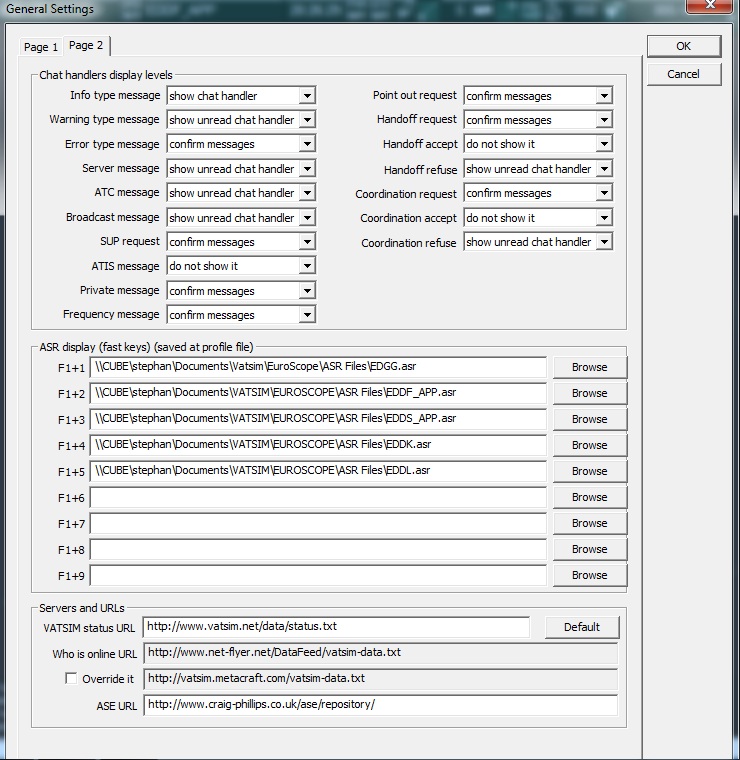The image size is (740, 760).
Task: Expand the ATIS message dropdown
Action: point(241,266)
